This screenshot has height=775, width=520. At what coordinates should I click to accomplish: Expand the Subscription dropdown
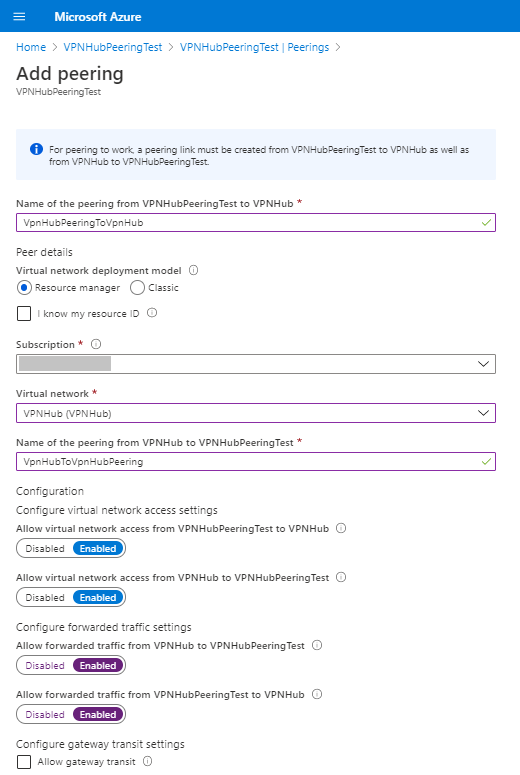coord(256,364)
